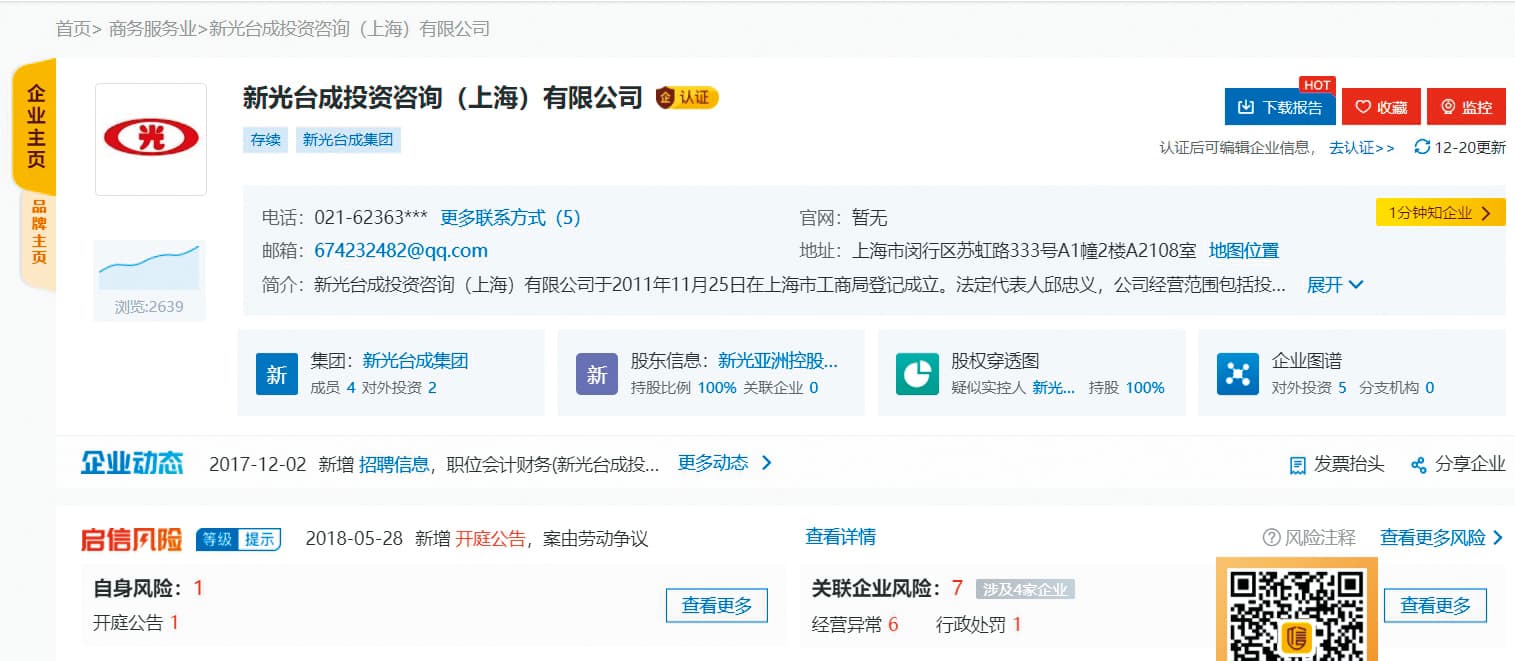Open the 股权穿透图 title
Viewport: 1515px width, 661px height.
[995, 361]
